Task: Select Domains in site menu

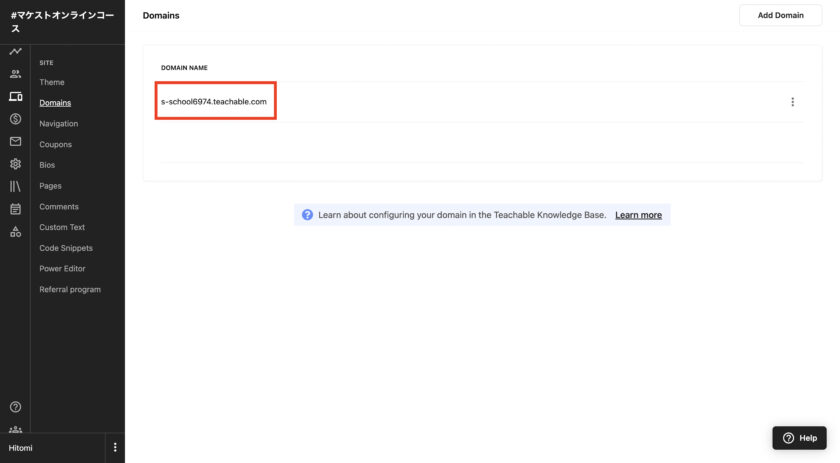Action: click(x=55, y=103)
